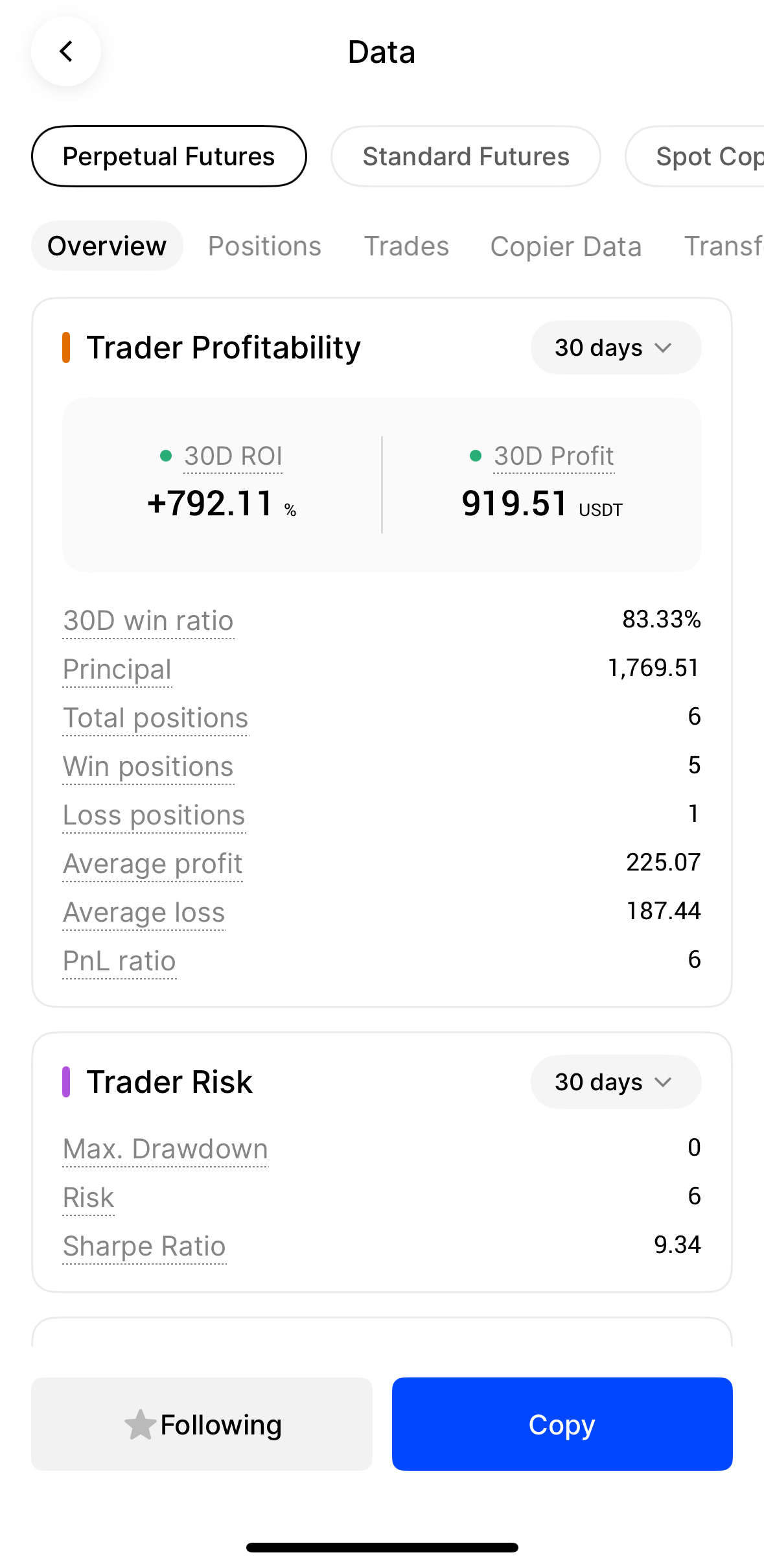Screen dimensions: 764x1568
Task: Switch to the Positions tab
Action: [x=264, y=246]
